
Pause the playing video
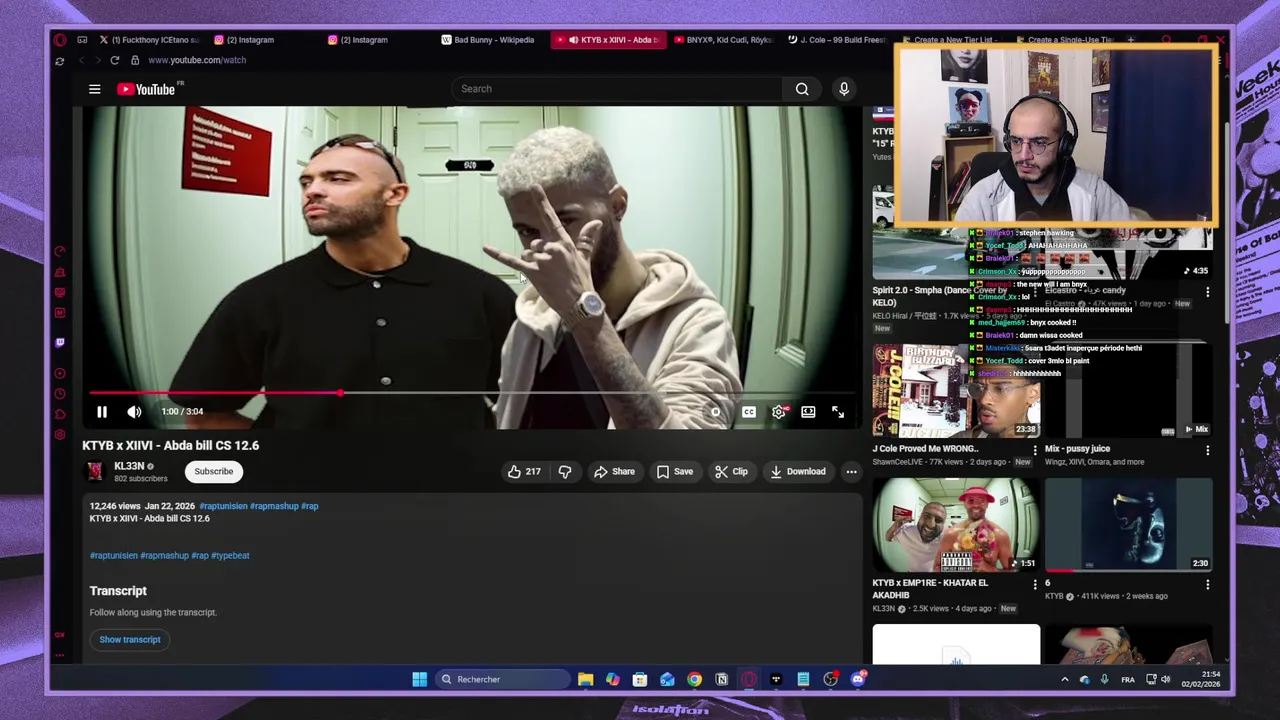pos(102,411)
